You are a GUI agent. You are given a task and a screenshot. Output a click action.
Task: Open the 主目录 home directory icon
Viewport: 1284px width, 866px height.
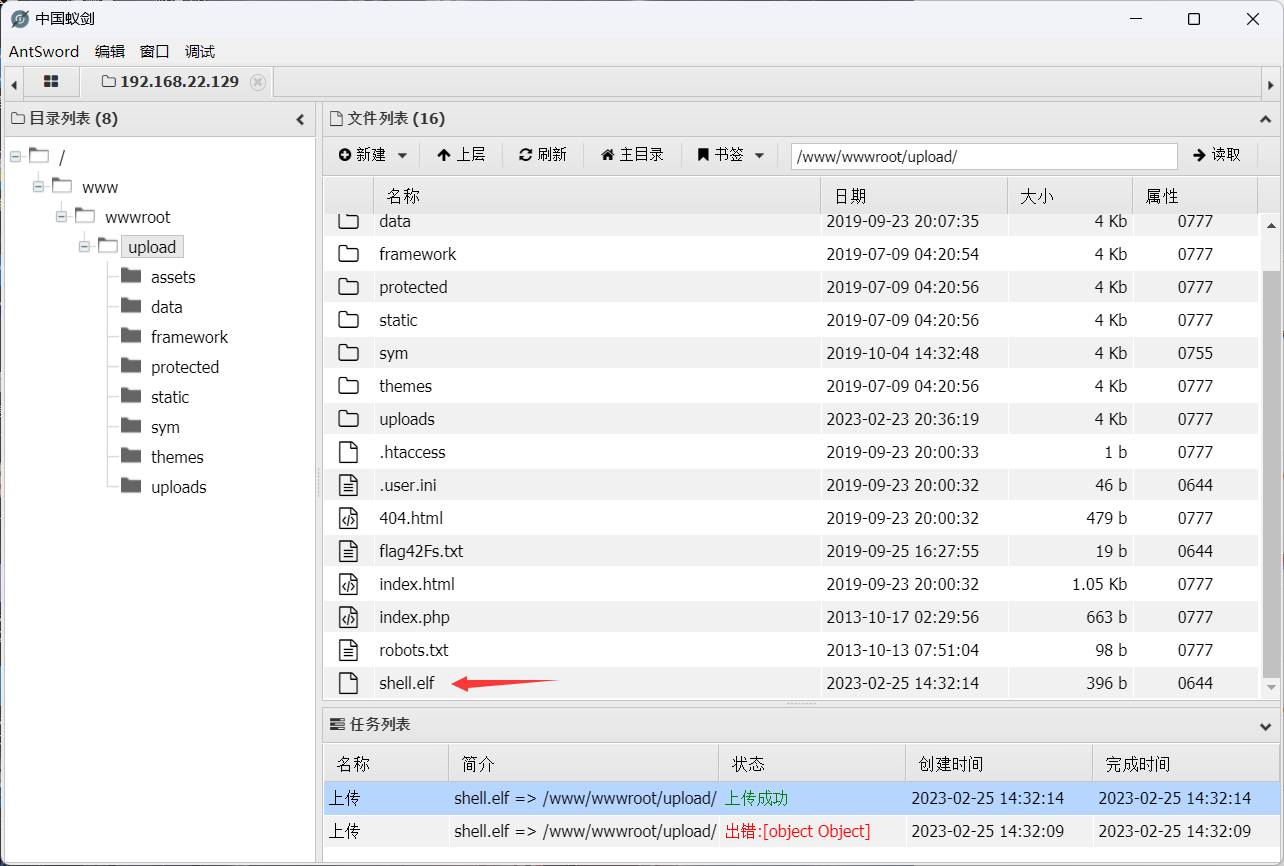(609, 154)
